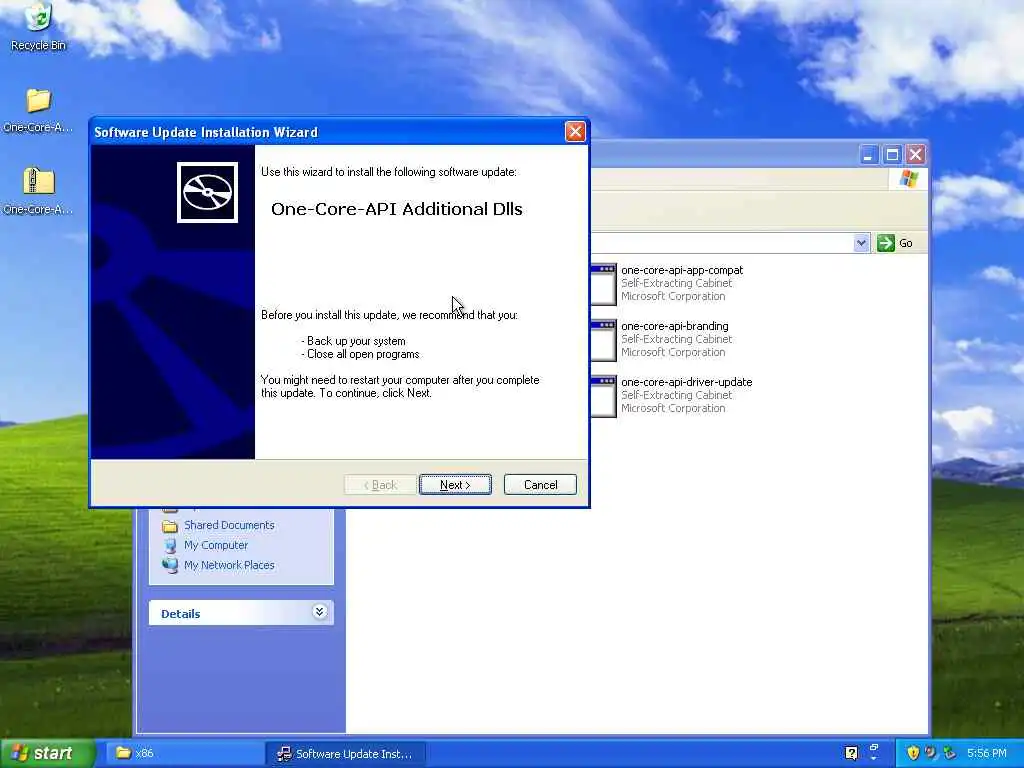Select the one-core-api-driver-update file name

(686, 382)
